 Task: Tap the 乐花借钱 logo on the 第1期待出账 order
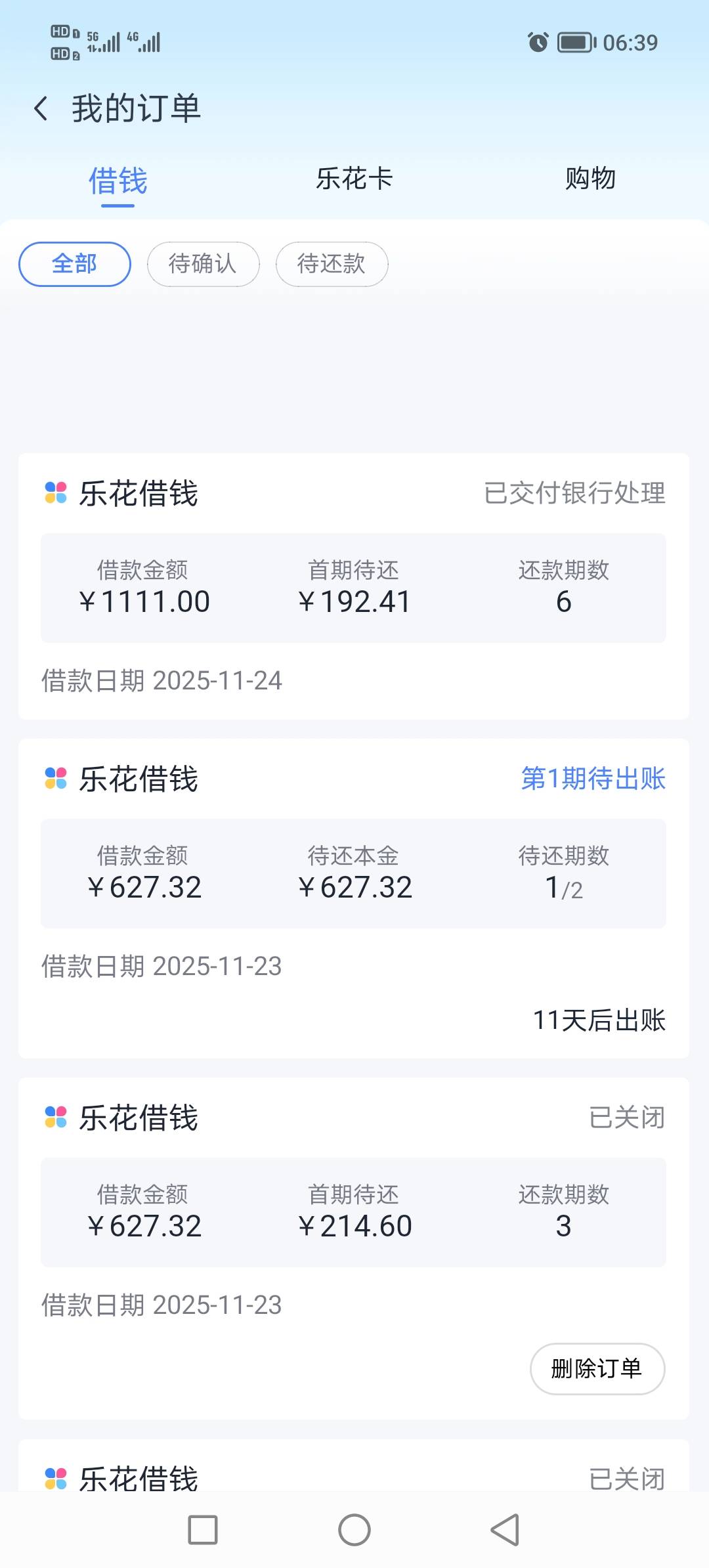(56, 779)
